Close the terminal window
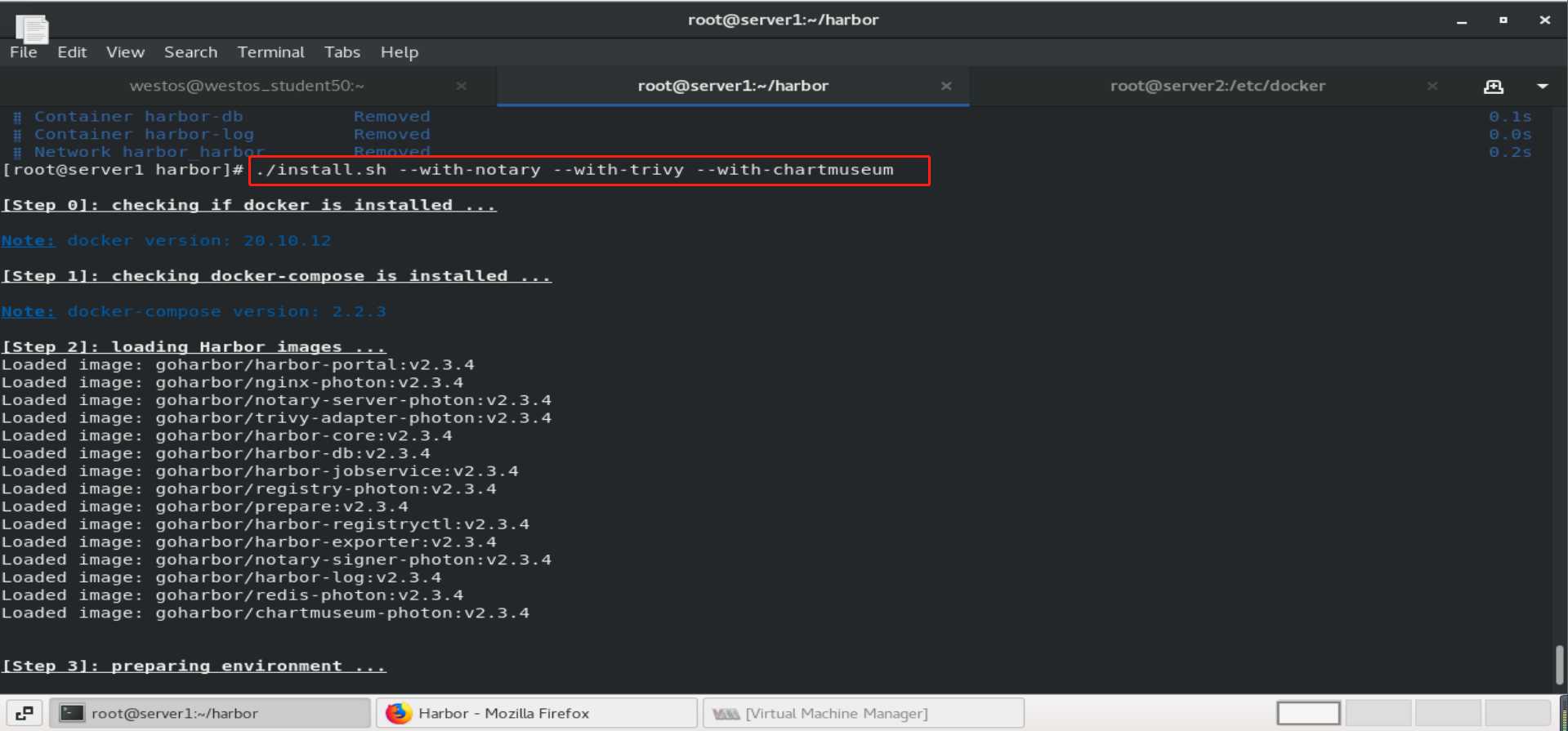1568x731 pixels. tap(1544, 20)
